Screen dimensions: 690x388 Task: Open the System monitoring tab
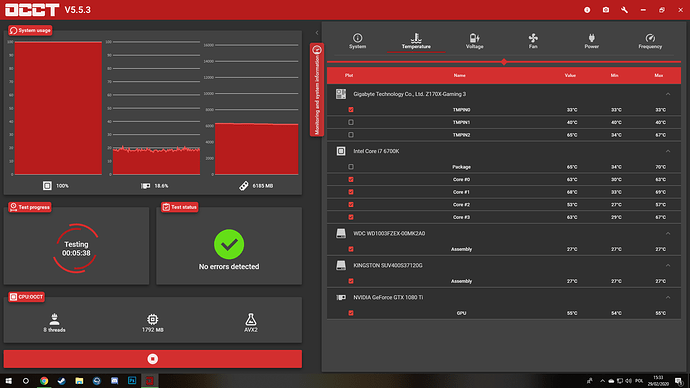point(357,41)
